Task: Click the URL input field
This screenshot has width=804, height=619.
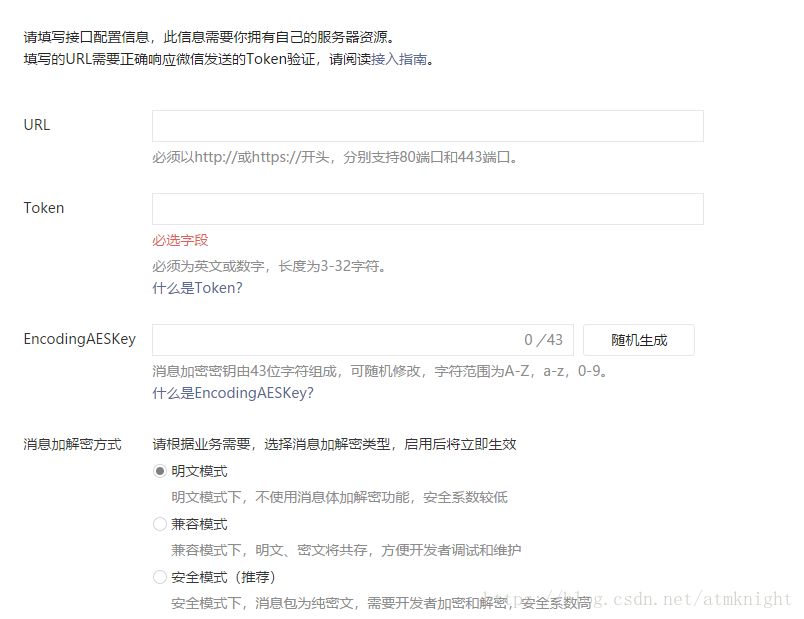Action: click(x=428, y=126)
